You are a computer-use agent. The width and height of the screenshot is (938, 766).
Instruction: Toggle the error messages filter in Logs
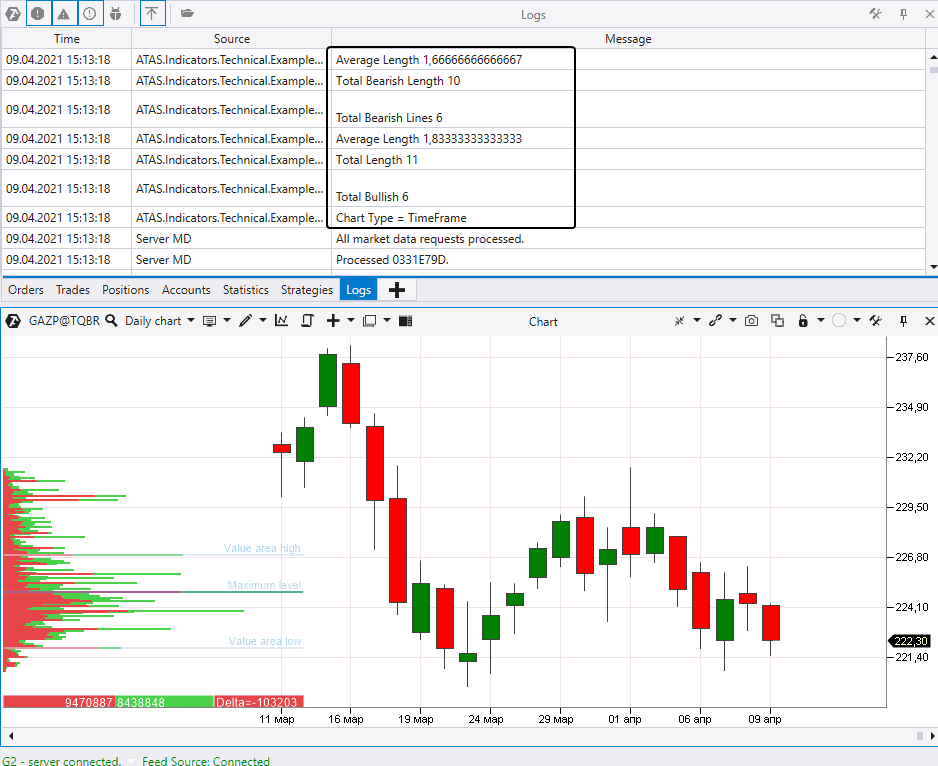click(x=38, y=14)
